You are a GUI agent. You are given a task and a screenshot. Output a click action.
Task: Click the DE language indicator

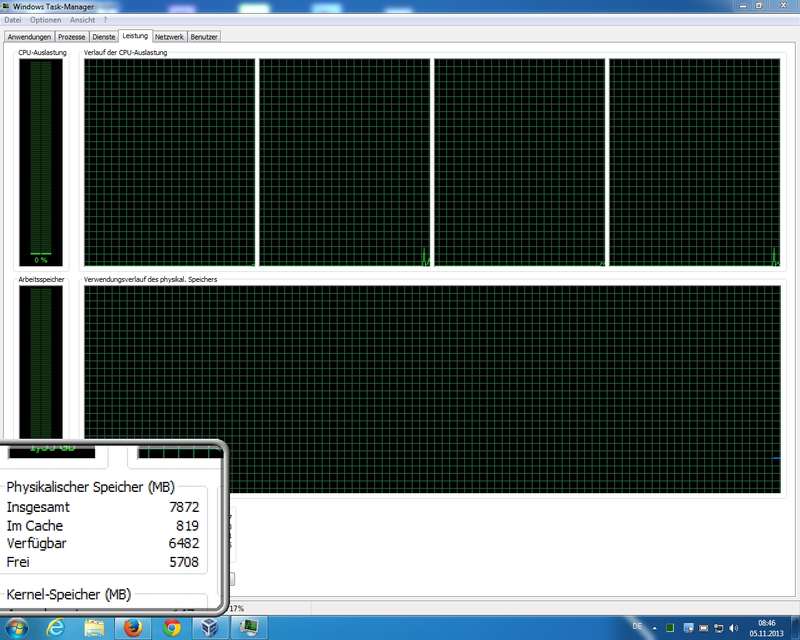tap(637, 626)
